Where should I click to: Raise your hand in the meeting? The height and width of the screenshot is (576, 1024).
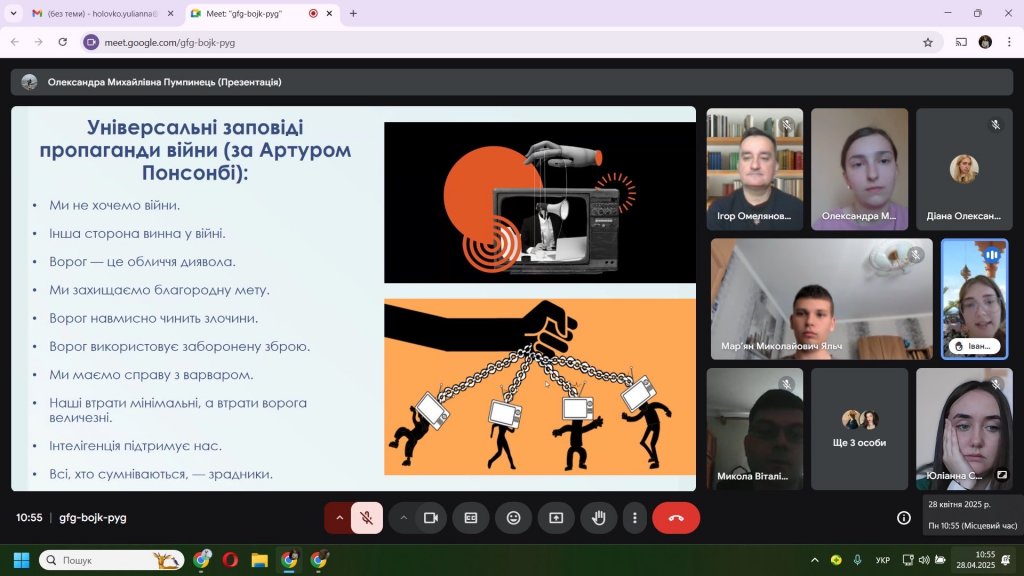point(599,518)
